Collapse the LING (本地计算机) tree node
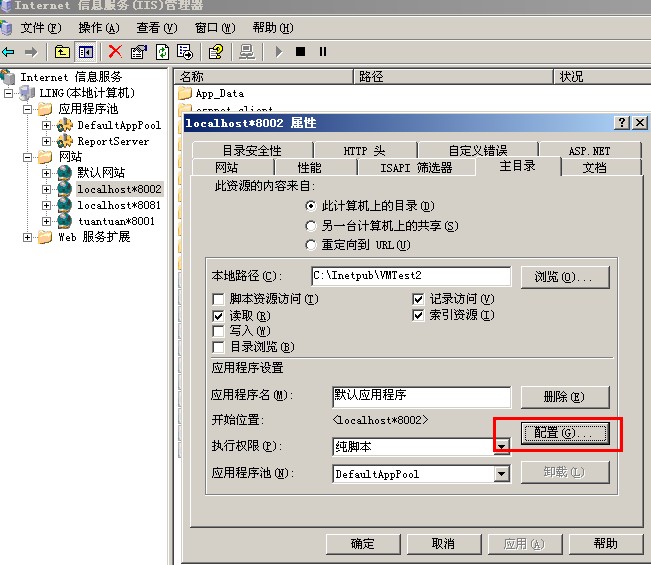 [8, 93]
